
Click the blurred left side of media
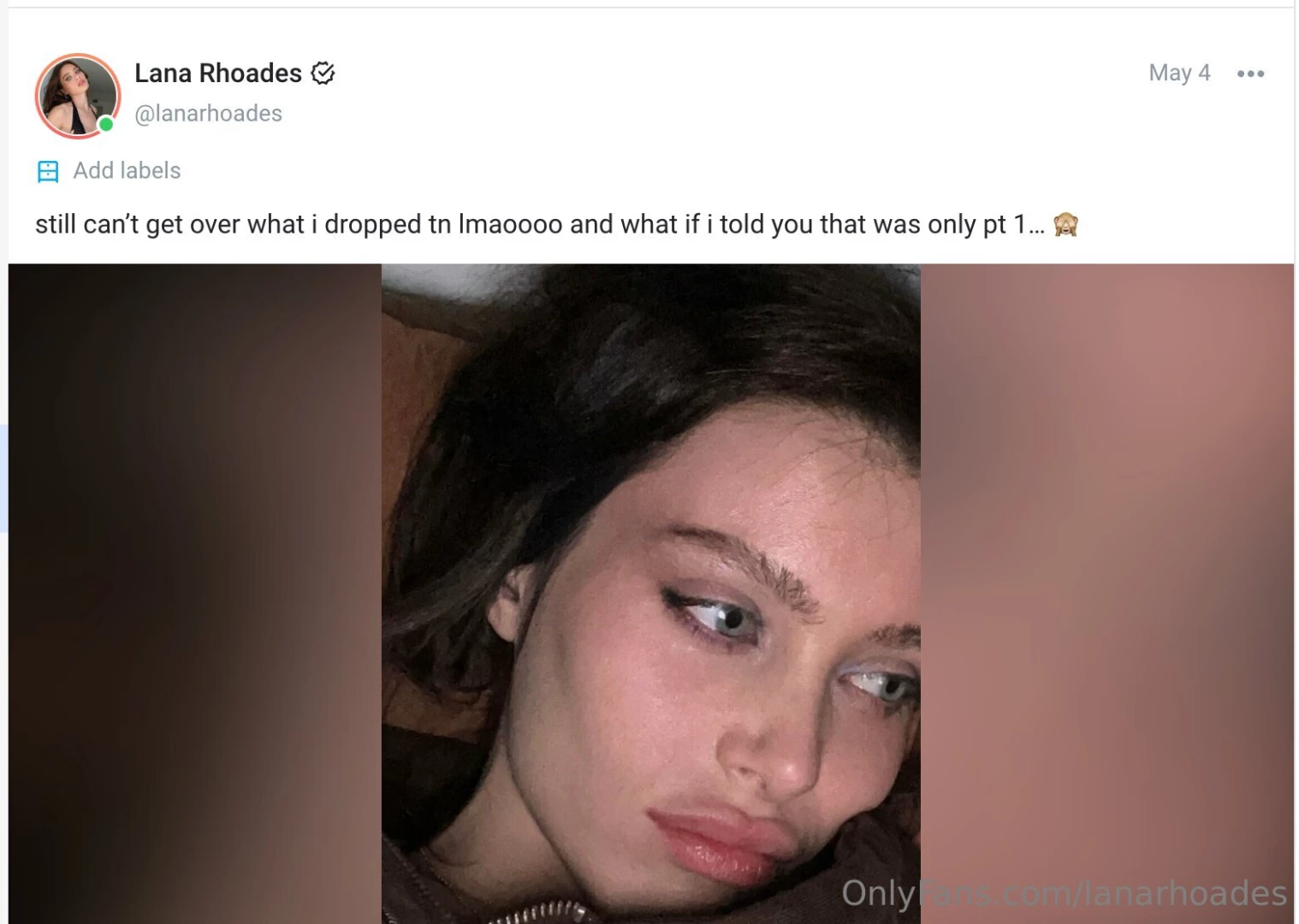pos(195,594)
